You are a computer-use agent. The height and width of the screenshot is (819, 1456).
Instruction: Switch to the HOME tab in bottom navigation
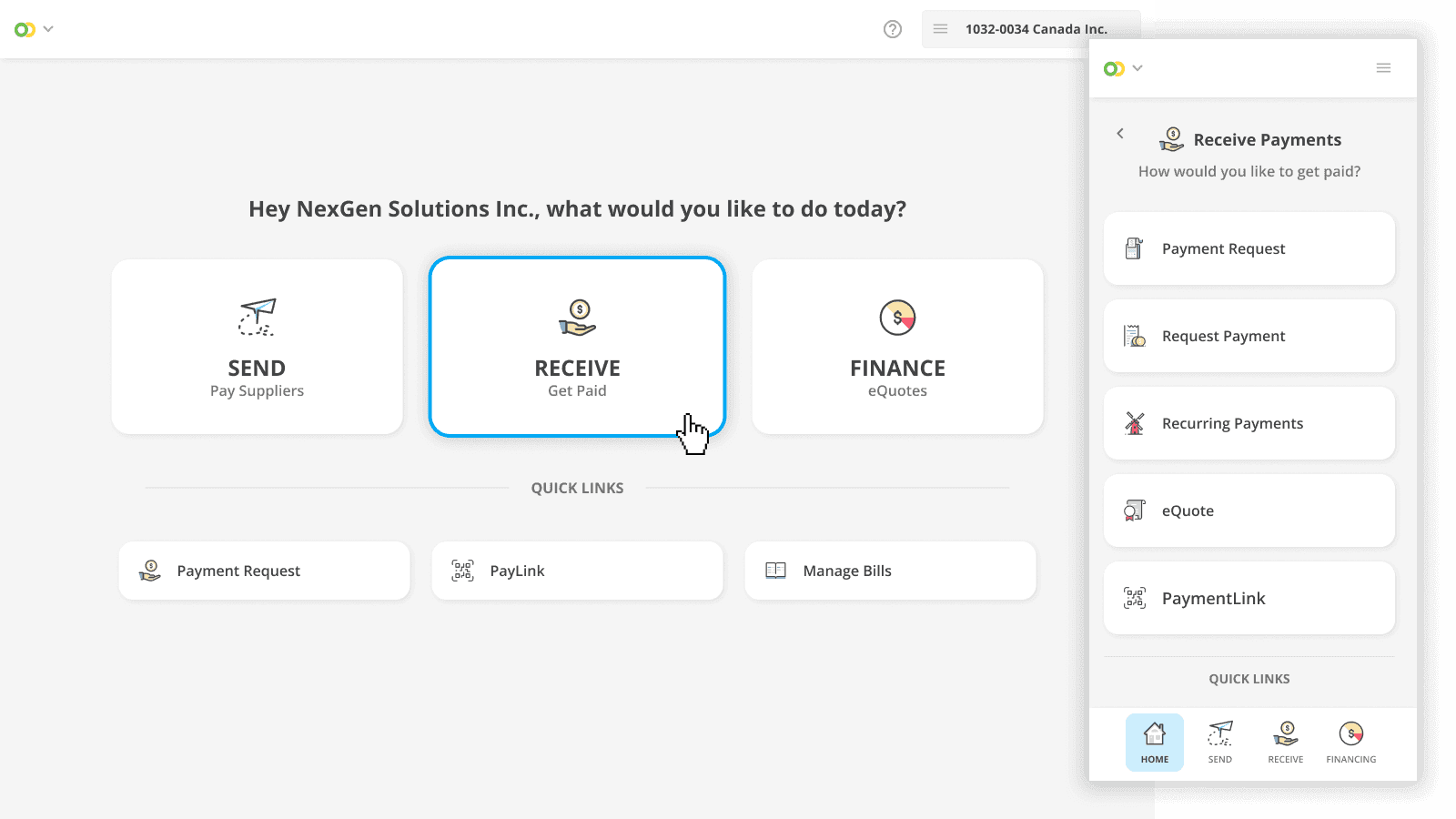(x=1155, y=743)
